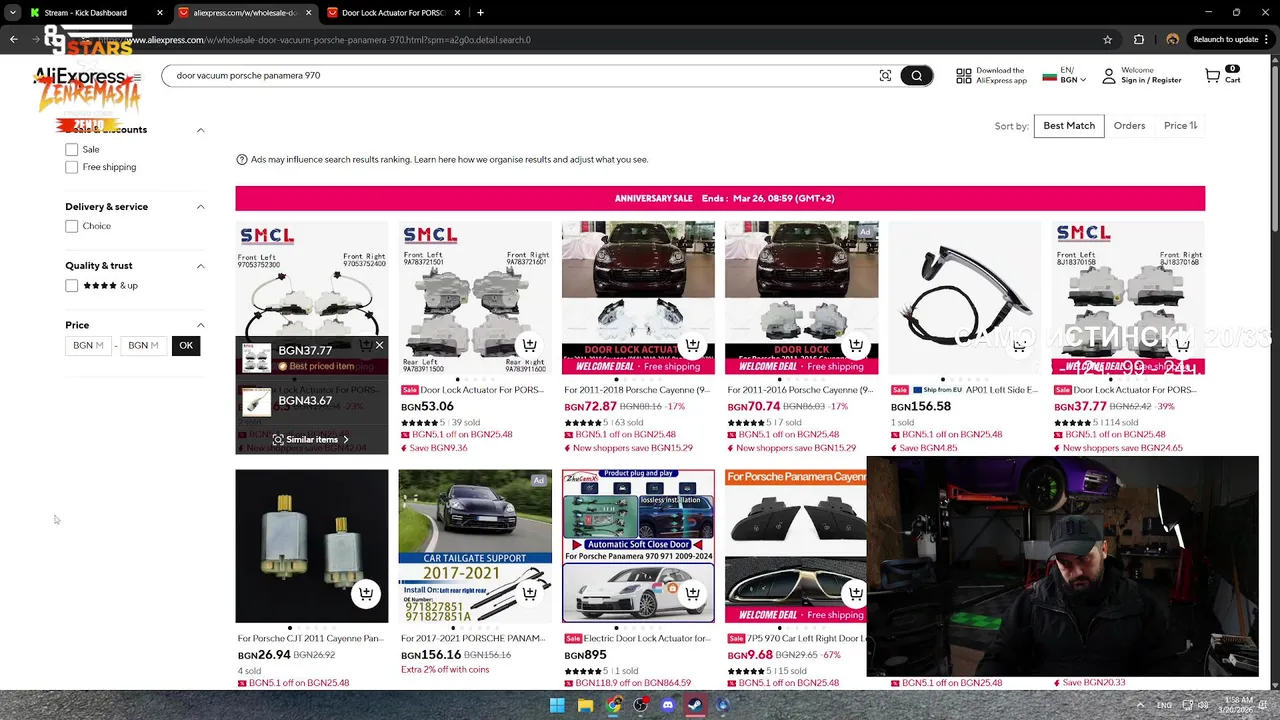Enable the Sale filter checkbox
Image resolution: width=1280 pixels, height=720 pixels.
click(x=71, y=150)
